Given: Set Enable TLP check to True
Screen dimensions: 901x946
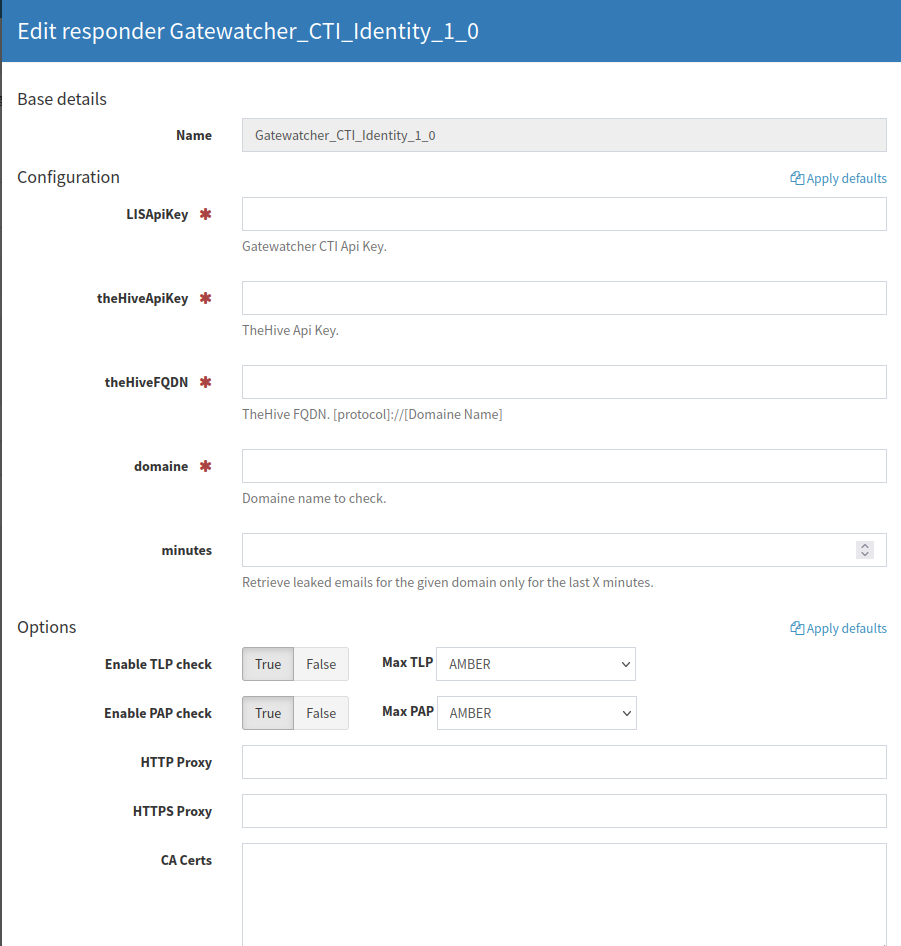Looking at the screenshot, I should [x=268, y=664].
